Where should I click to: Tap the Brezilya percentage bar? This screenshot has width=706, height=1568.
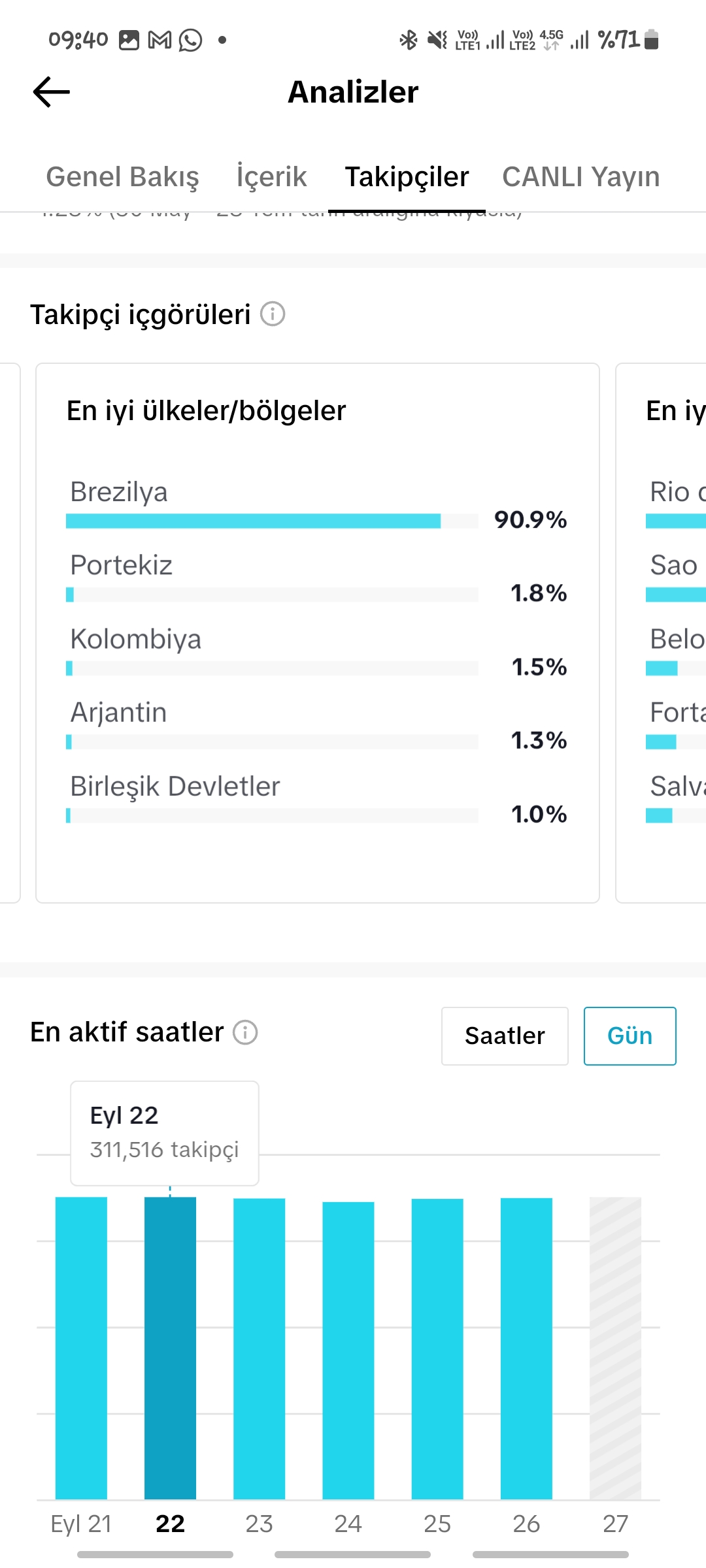272,521
